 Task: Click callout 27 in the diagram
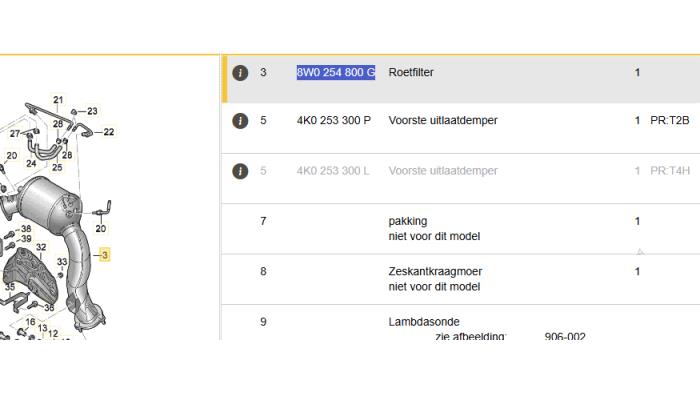[x=15, y=133]
